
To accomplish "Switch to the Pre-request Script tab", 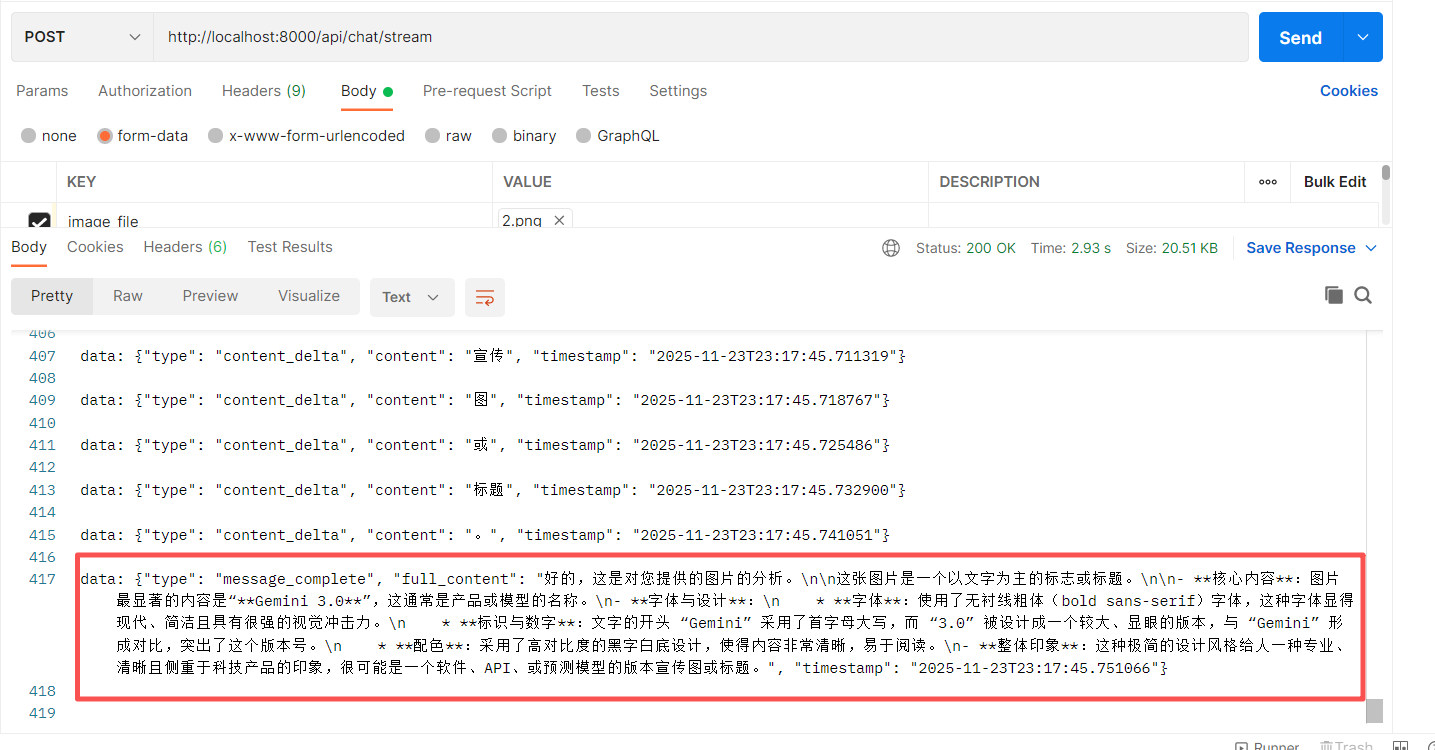I will 487,91.
